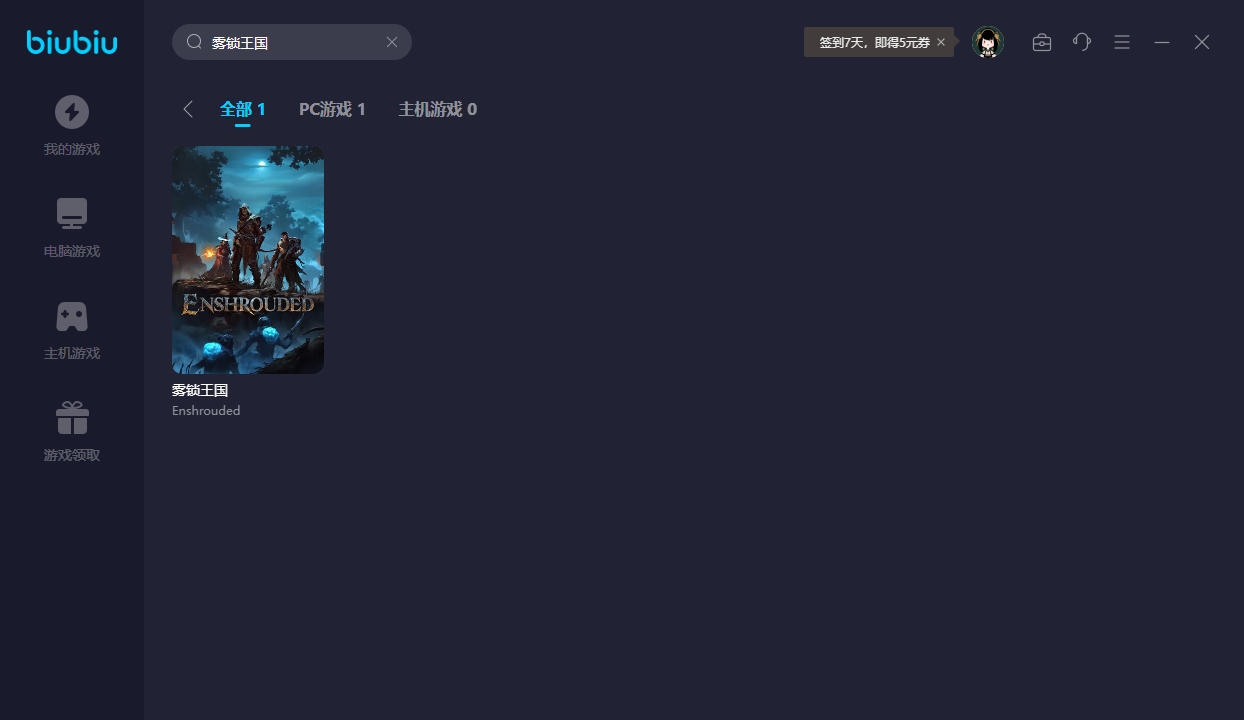Switch to 主机游戏 0 tab
This screenshot has width=1244, height=720.
[437, 109]
